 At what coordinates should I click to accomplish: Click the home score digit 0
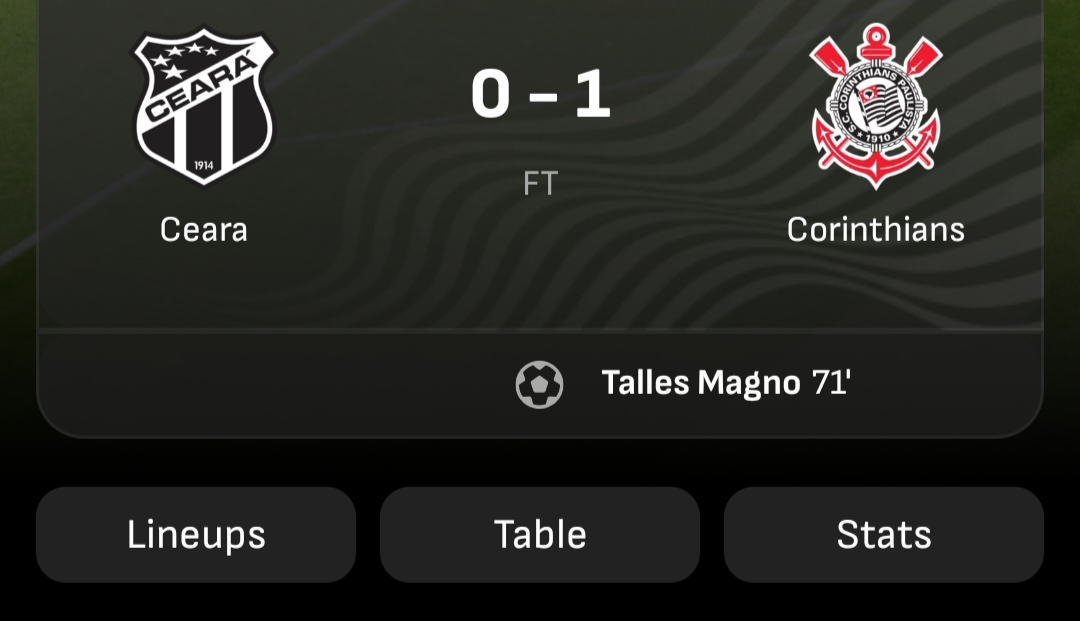(x=491, y=95)
